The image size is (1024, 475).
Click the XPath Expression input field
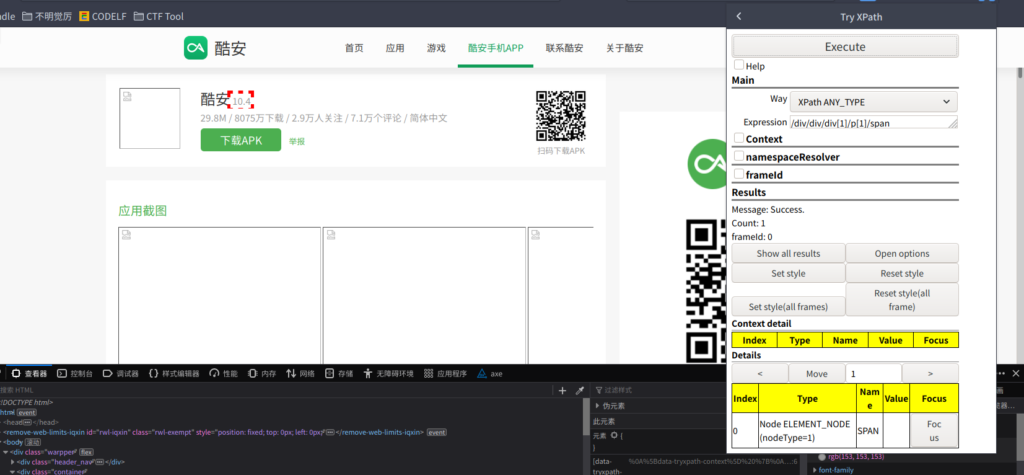pos(873,122)
